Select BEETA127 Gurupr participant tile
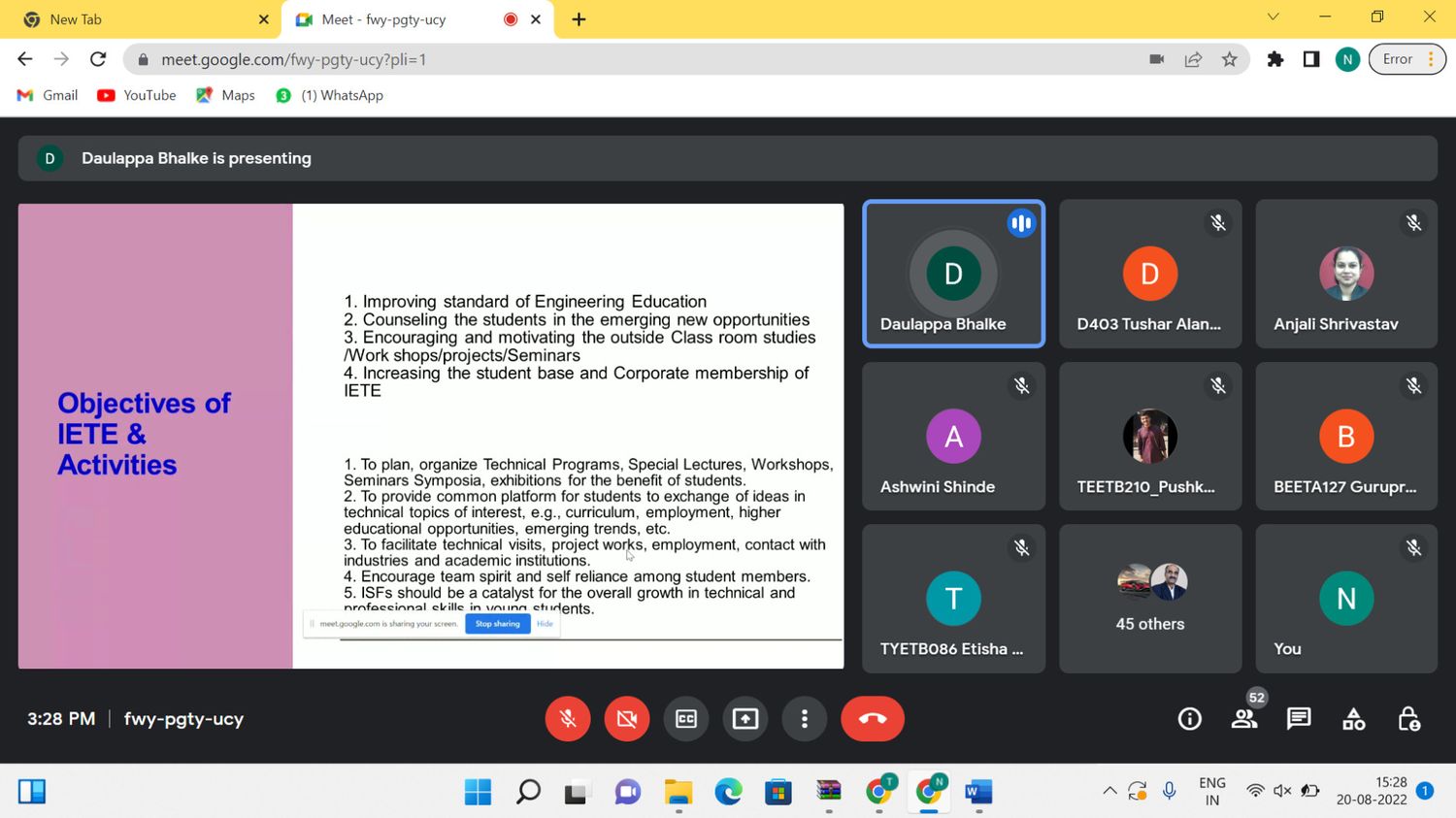This screenshot has width=1456, height=818. coord(1346,437)
